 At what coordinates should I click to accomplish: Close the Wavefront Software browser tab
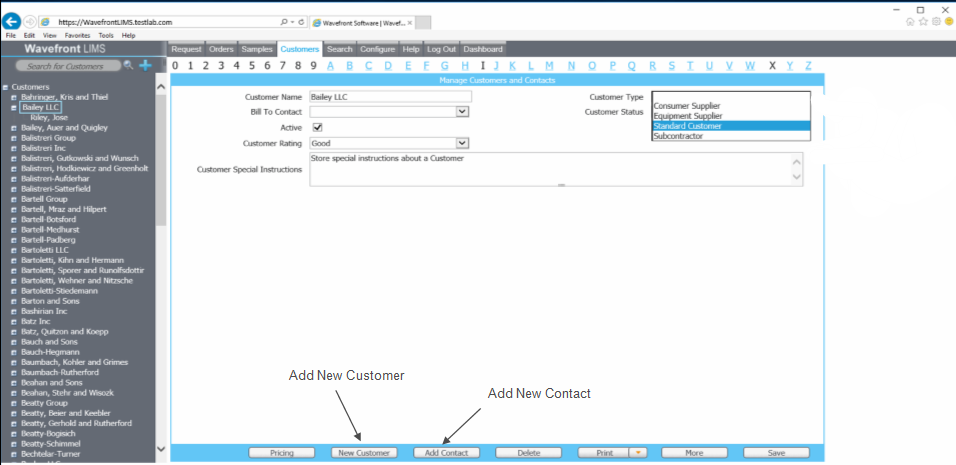410,23
